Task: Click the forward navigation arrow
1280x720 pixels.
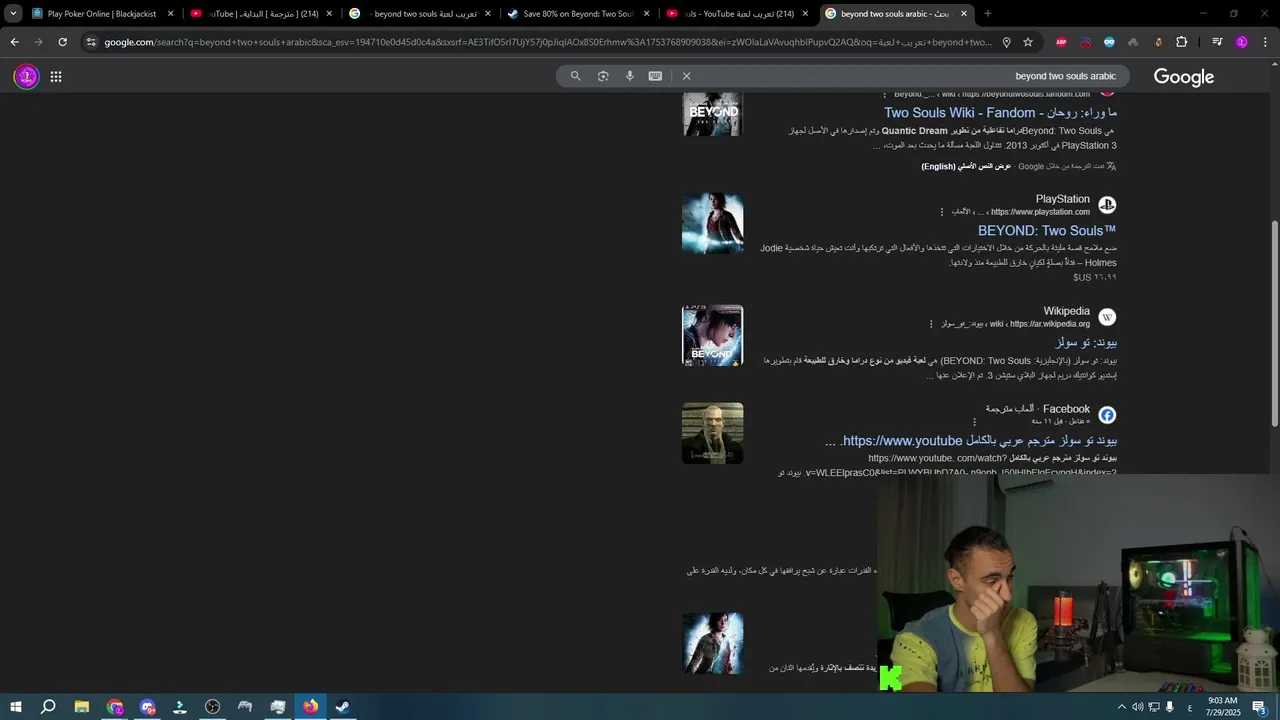Action: (38, 42)
